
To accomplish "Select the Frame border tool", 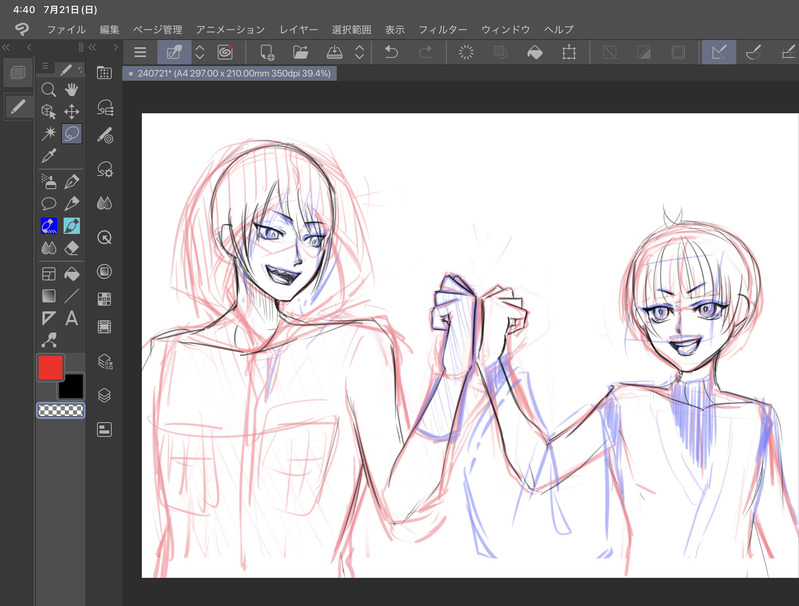I will (x=49, y=274).
